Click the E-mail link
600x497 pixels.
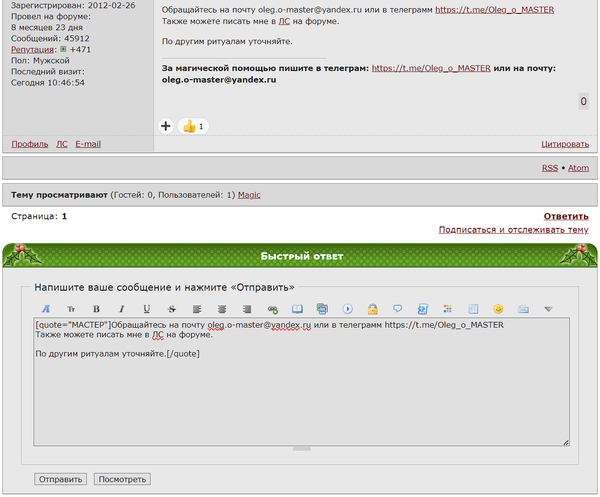point(88,144)
